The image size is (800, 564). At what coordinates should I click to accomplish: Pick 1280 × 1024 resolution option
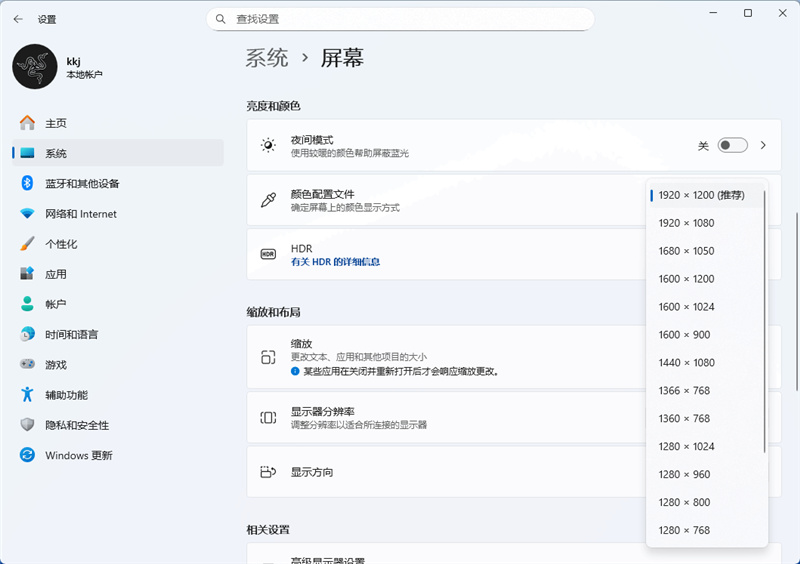click(x=686, y=446)
